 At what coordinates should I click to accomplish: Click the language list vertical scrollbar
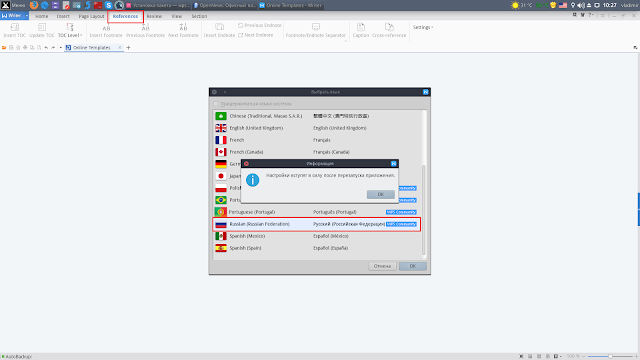[424, 209]
